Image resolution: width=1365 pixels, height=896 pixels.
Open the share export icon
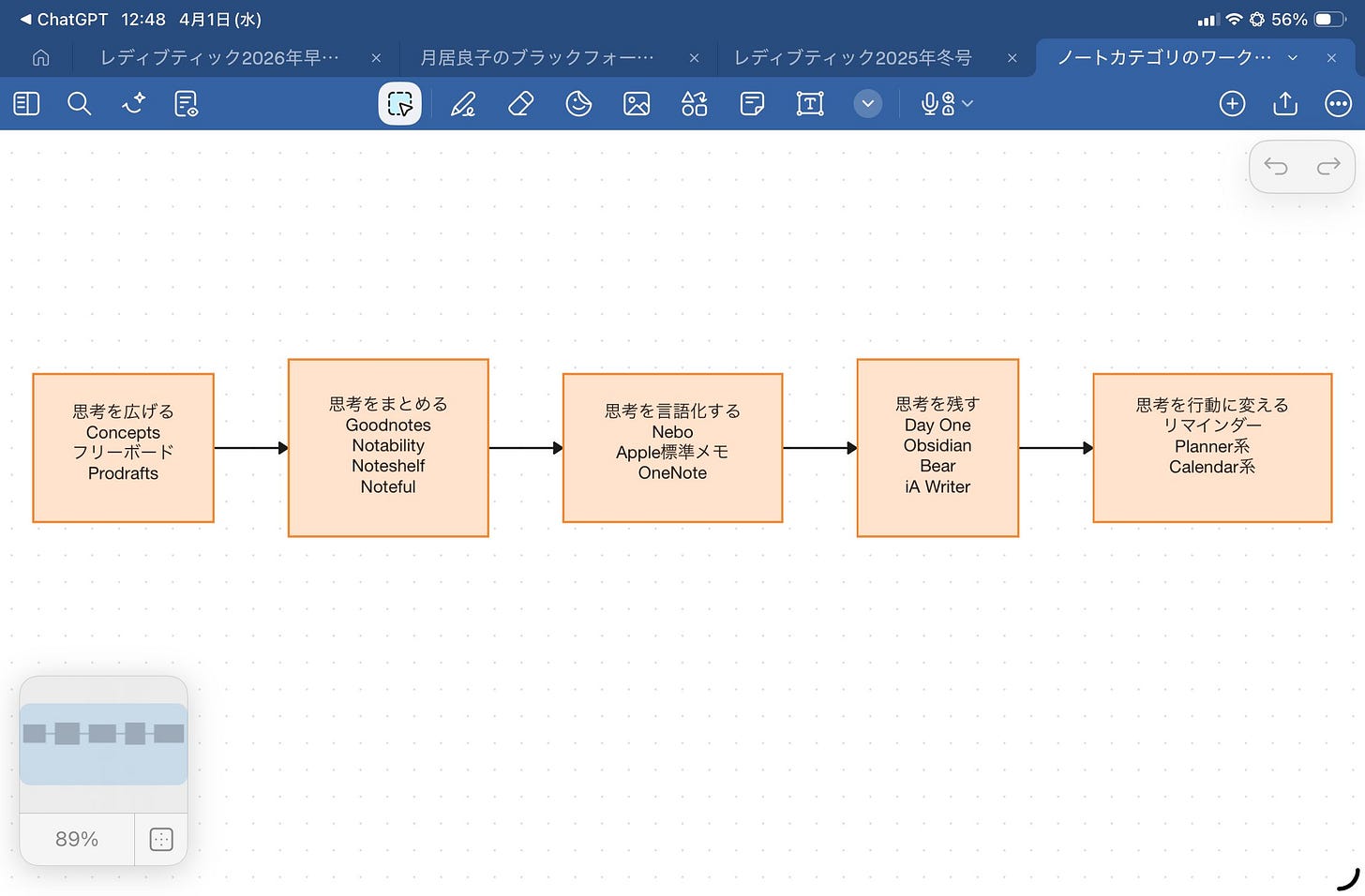click(1285, 103)
